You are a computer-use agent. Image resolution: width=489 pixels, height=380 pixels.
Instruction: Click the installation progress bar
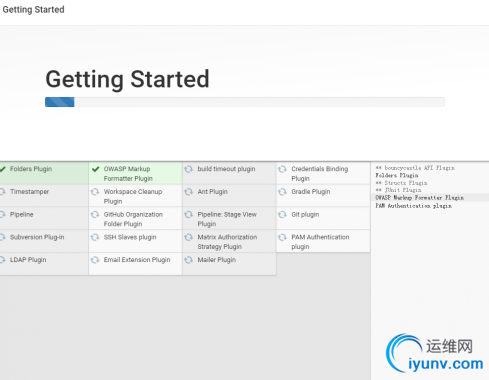coord(245,102)
